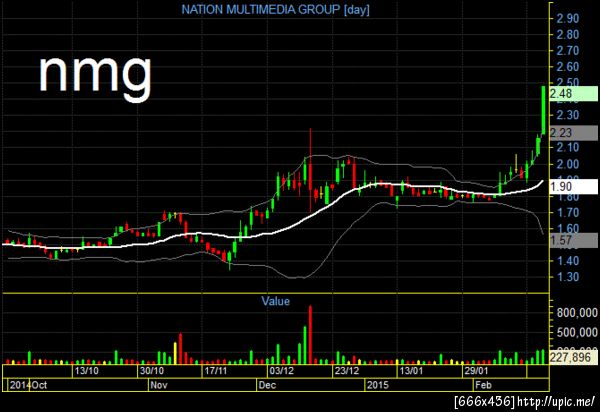The image size is (600, 412).
Task: Click the 2.60 price axis label
Action: pyautogui.click(x=567, y=67)
